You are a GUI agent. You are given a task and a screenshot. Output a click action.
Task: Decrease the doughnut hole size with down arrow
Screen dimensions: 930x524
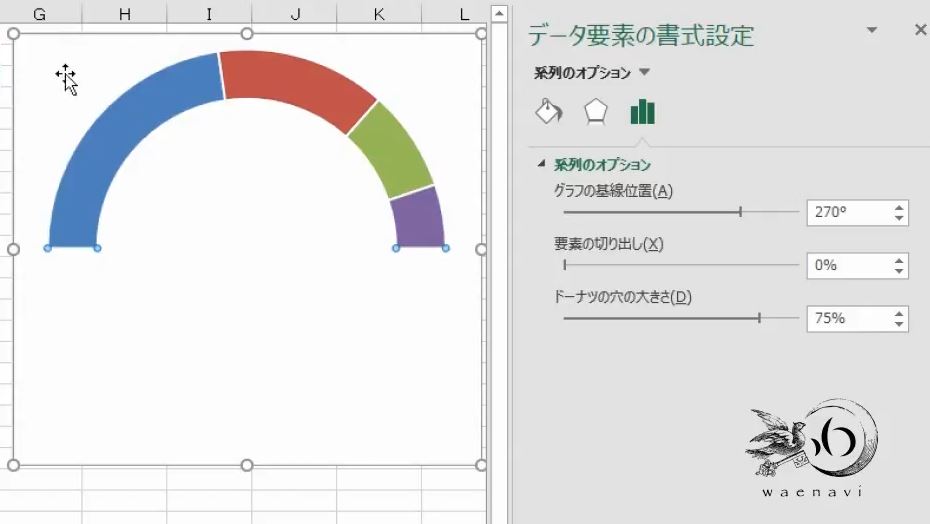[x=899, y=324]
